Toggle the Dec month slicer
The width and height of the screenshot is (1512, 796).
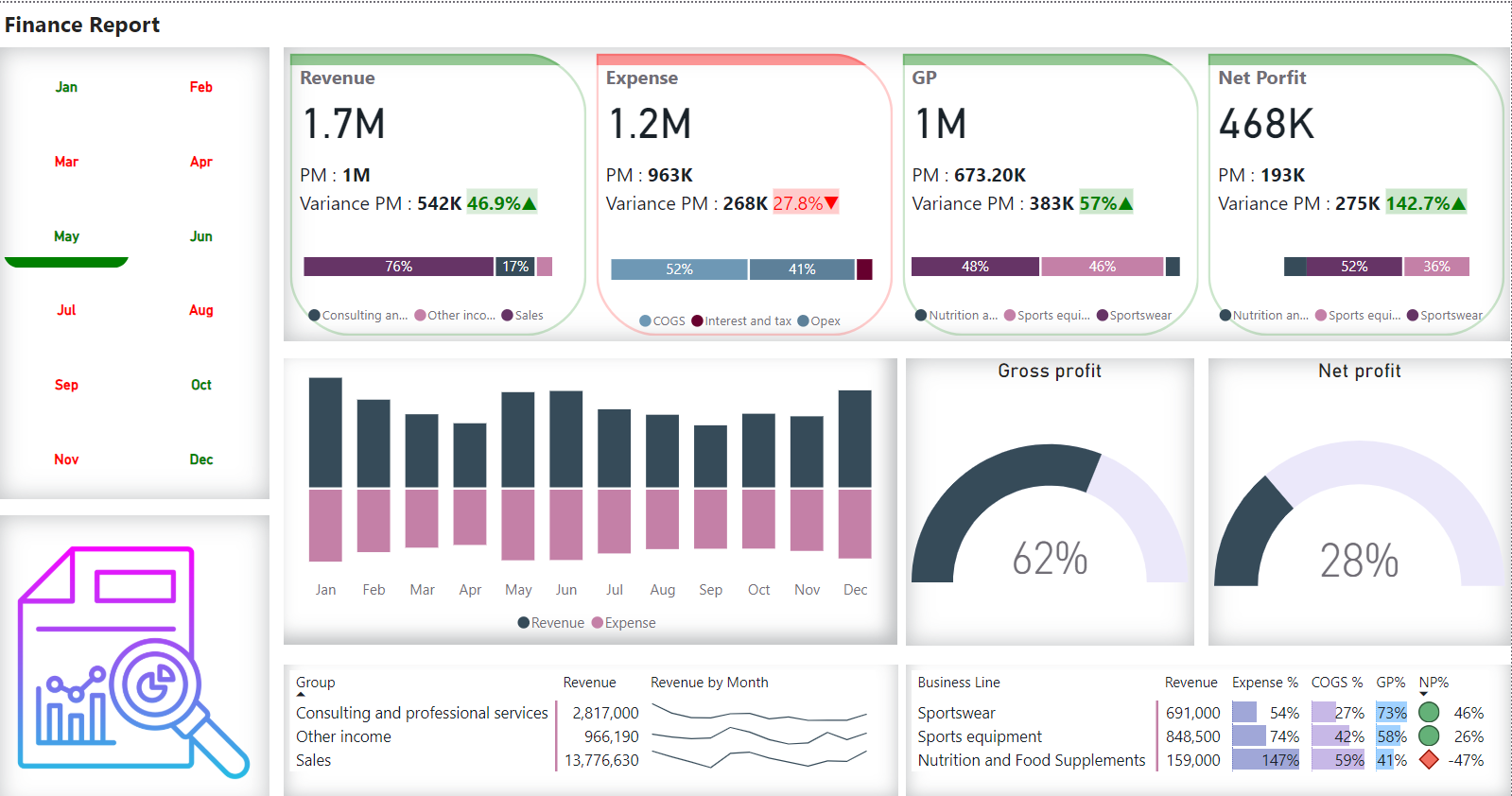tap(200, 459)
